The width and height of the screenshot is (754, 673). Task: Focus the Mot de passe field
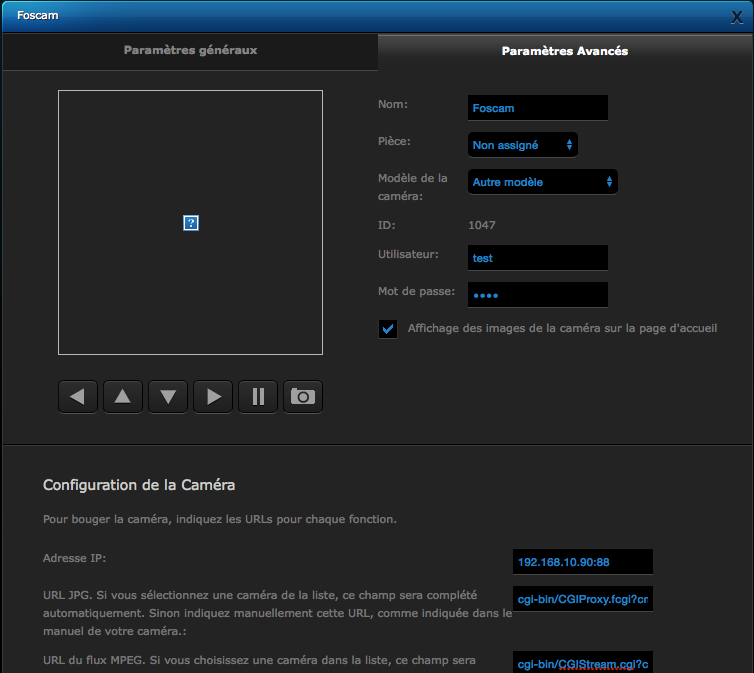click(x=537, y=295)
